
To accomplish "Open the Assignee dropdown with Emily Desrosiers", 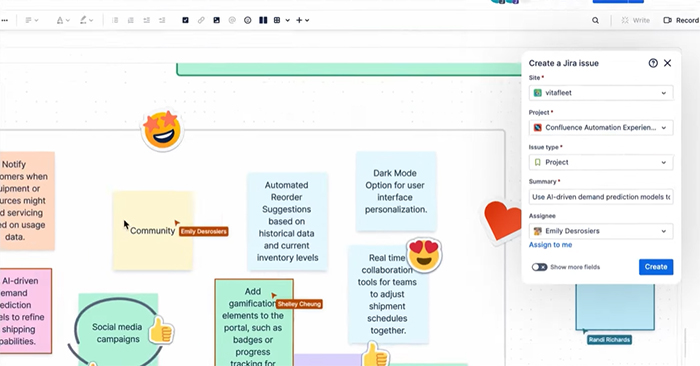I will [x=601, y=231].
